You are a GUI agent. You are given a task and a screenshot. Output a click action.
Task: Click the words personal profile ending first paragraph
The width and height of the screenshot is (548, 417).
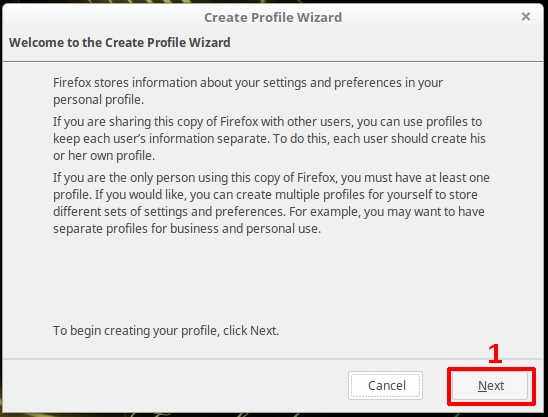pos(98,100)
